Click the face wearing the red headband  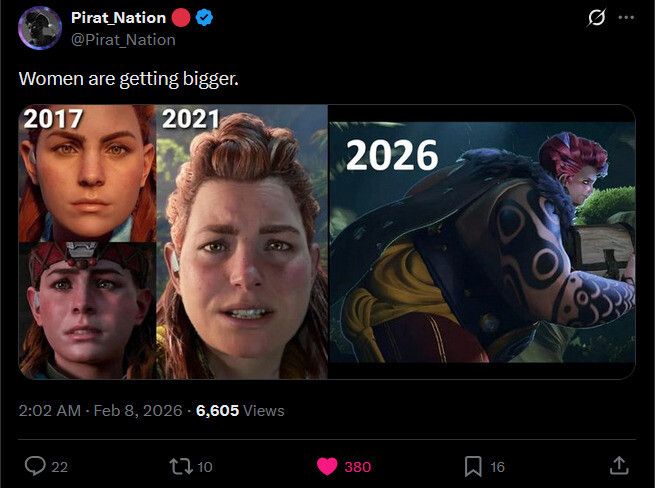pos(88,310)
